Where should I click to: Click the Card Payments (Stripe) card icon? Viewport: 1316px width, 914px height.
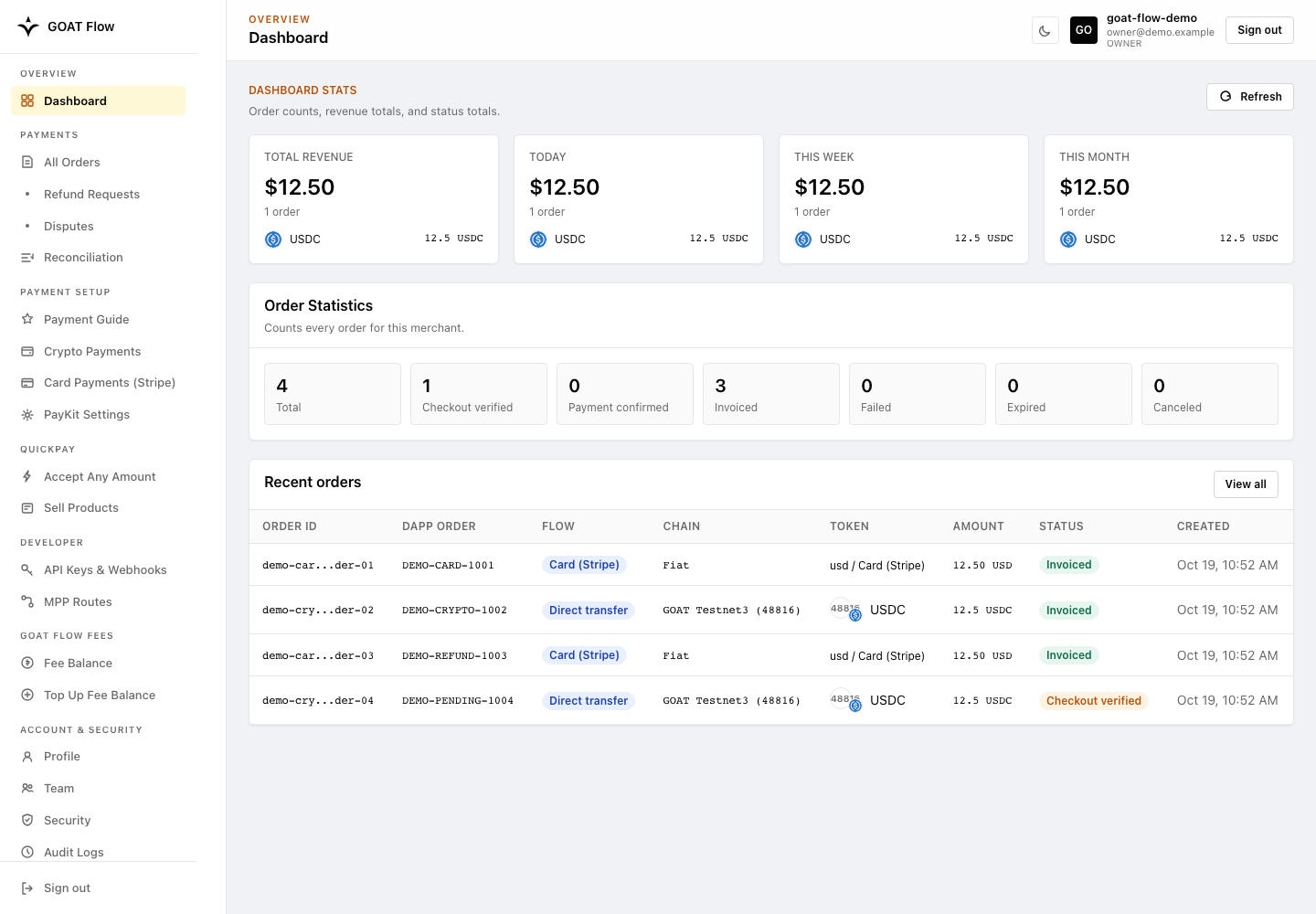point(27,383)
